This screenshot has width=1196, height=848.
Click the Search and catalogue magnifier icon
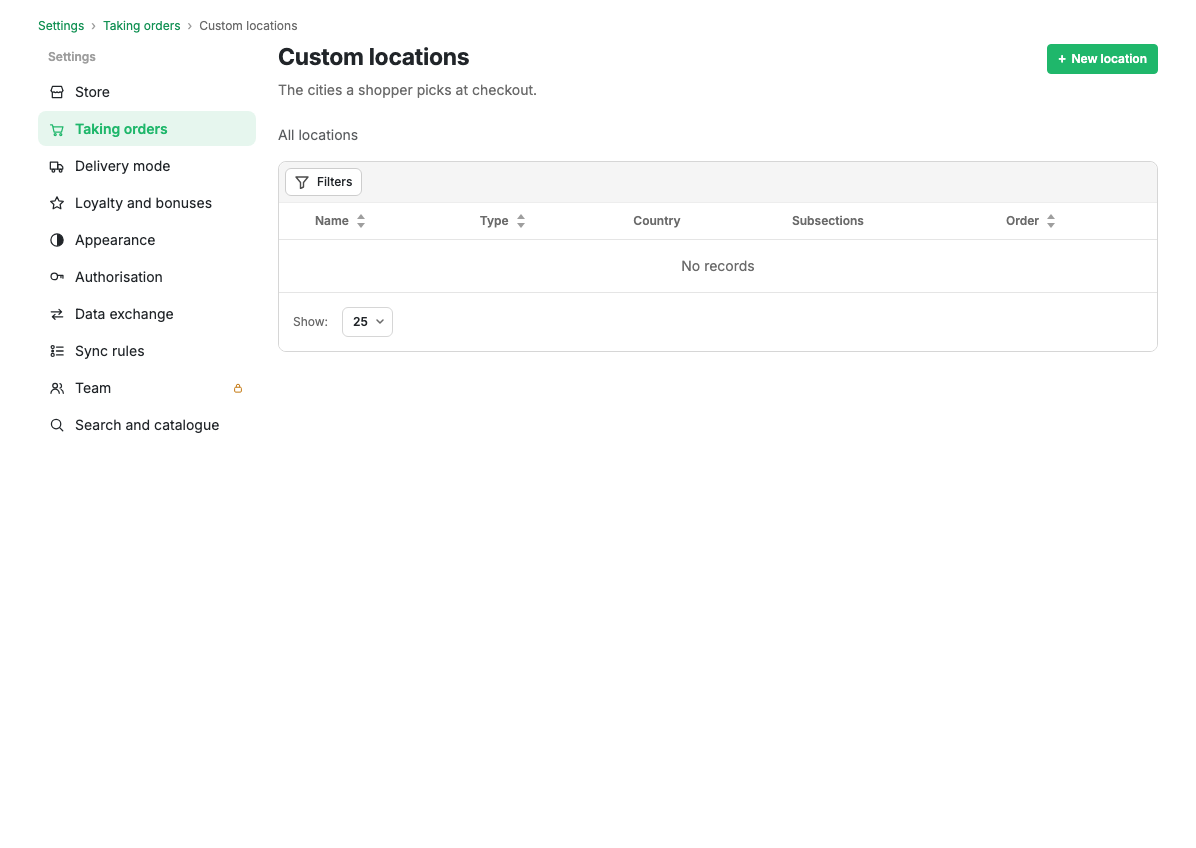[x=56, y=426]
